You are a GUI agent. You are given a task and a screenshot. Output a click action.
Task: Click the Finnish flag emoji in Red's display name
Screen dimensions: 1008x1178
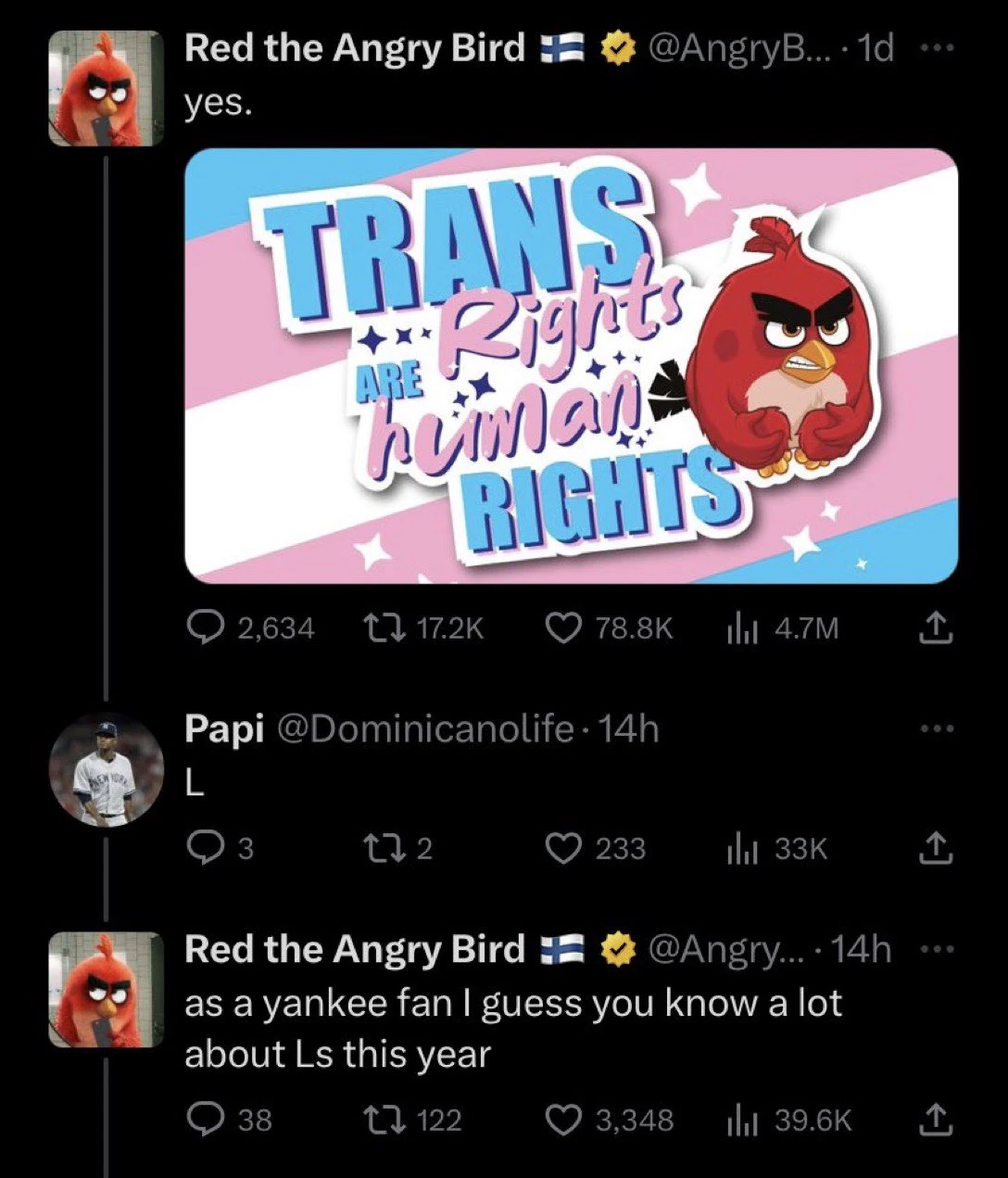(x=562, y=47)
